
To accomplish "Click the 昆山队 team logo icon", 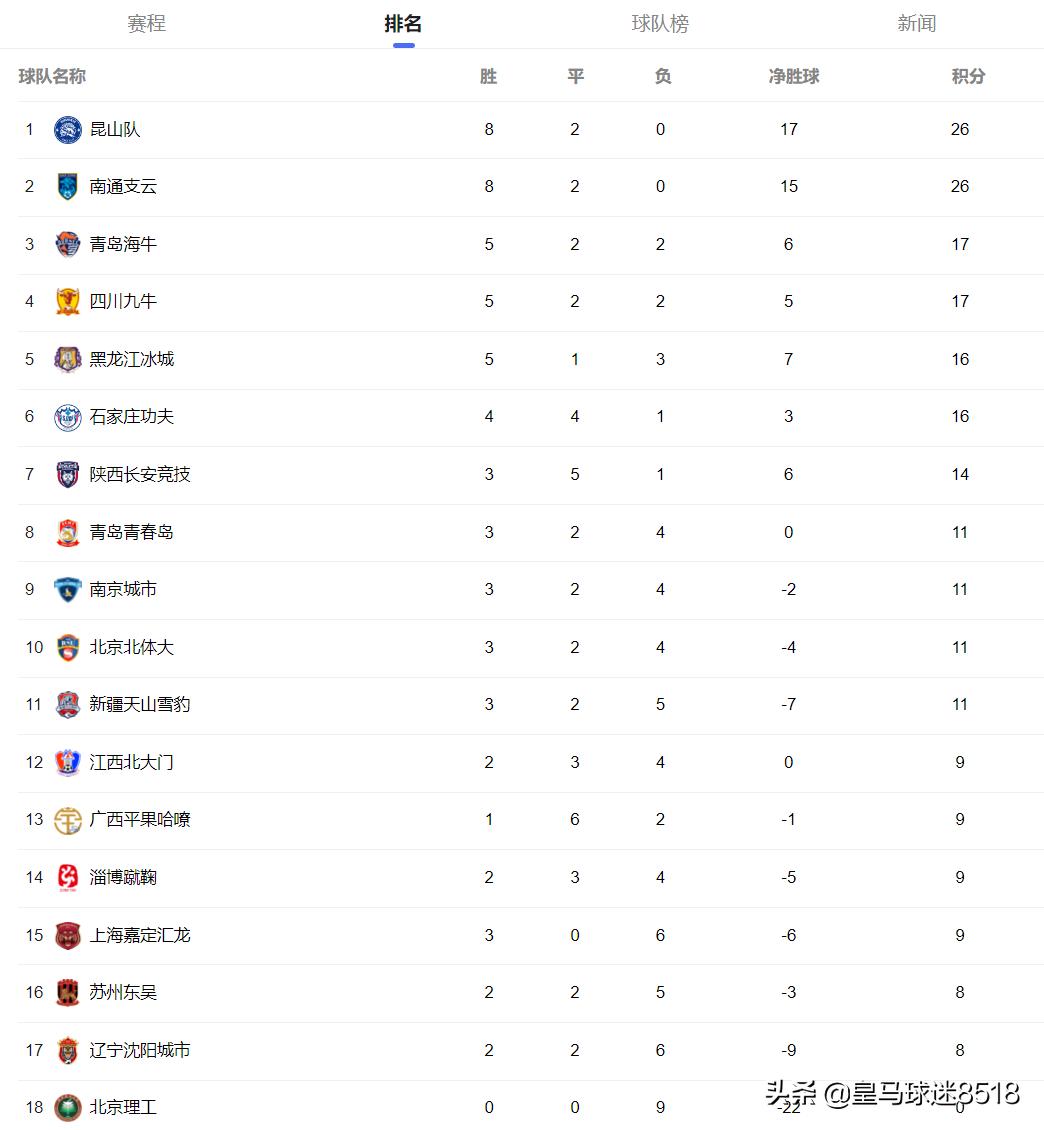I will coord(67,130).
